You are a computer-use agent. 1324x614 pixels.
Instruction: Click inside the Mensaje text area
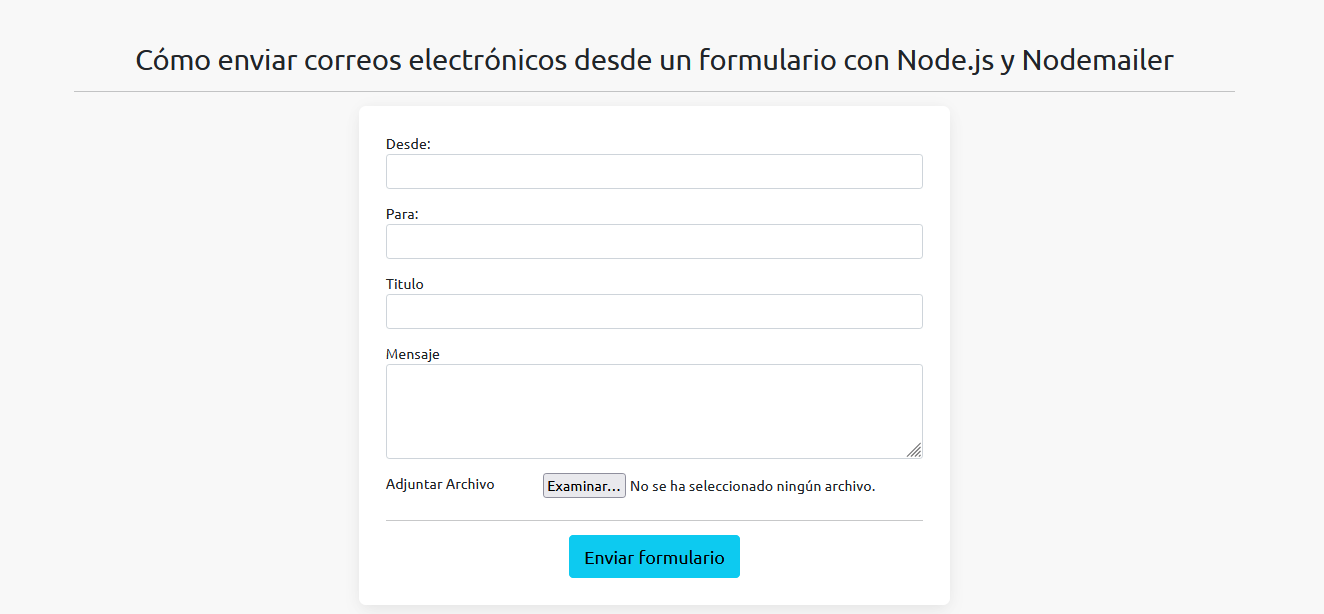(x=654, y=411)
